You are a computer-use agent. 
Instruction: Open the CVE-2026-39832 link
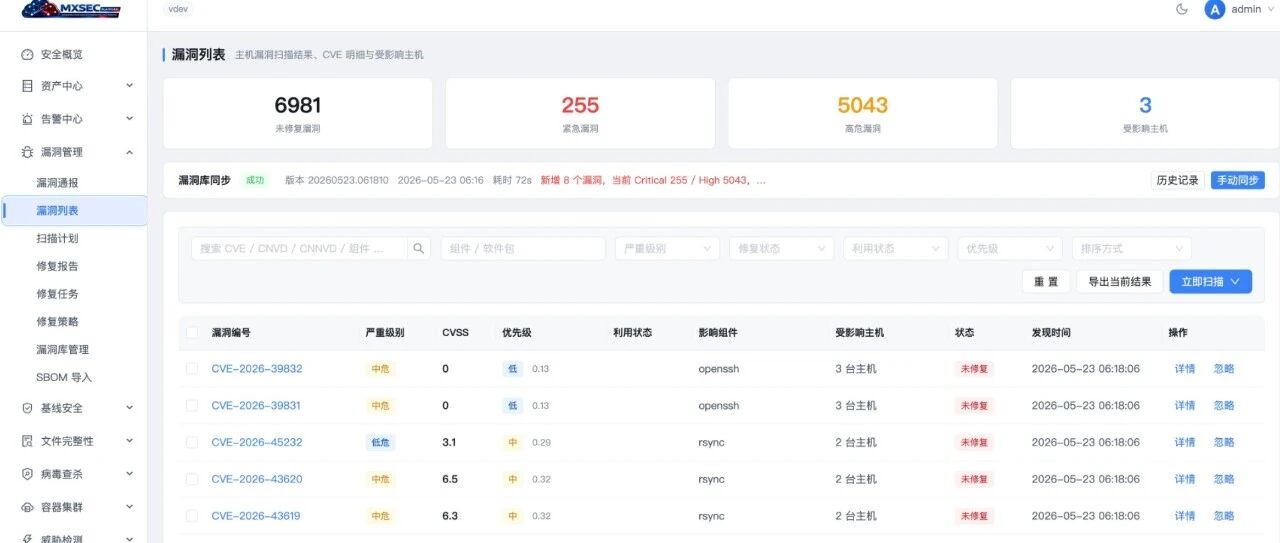coord(257,369)
